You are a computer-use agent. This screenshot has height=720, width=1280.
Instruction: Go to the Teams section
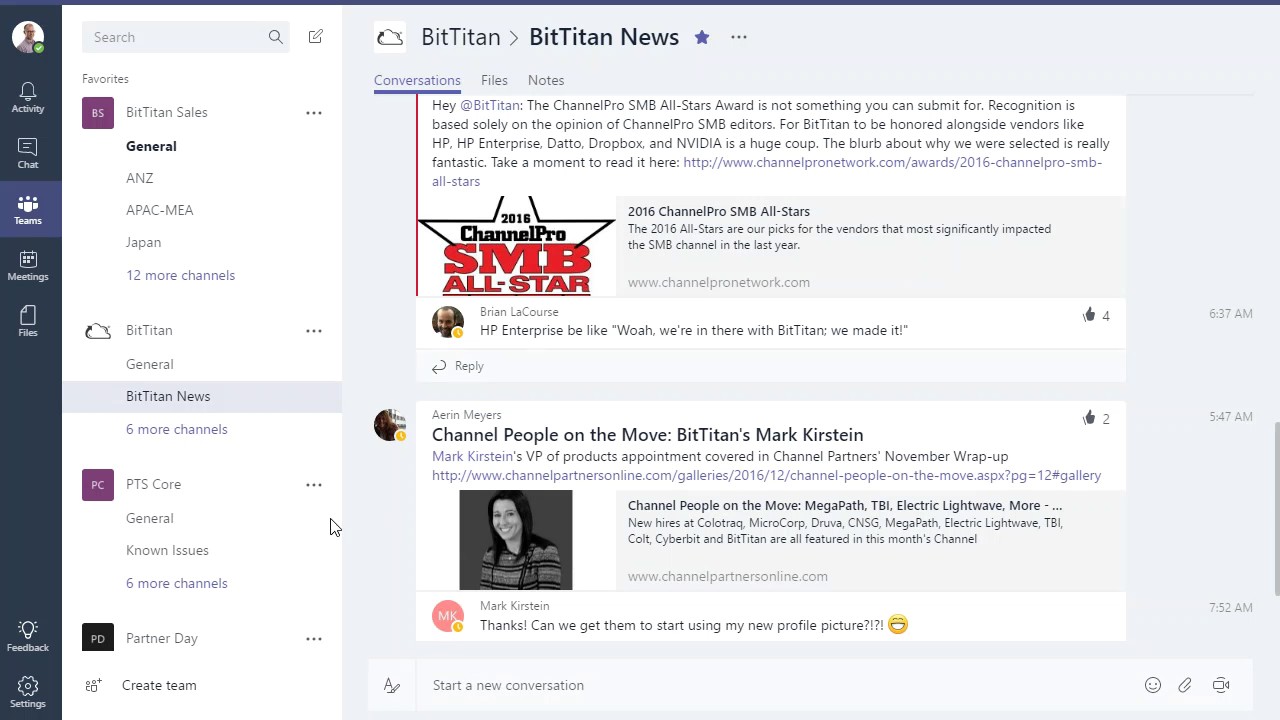28,209
